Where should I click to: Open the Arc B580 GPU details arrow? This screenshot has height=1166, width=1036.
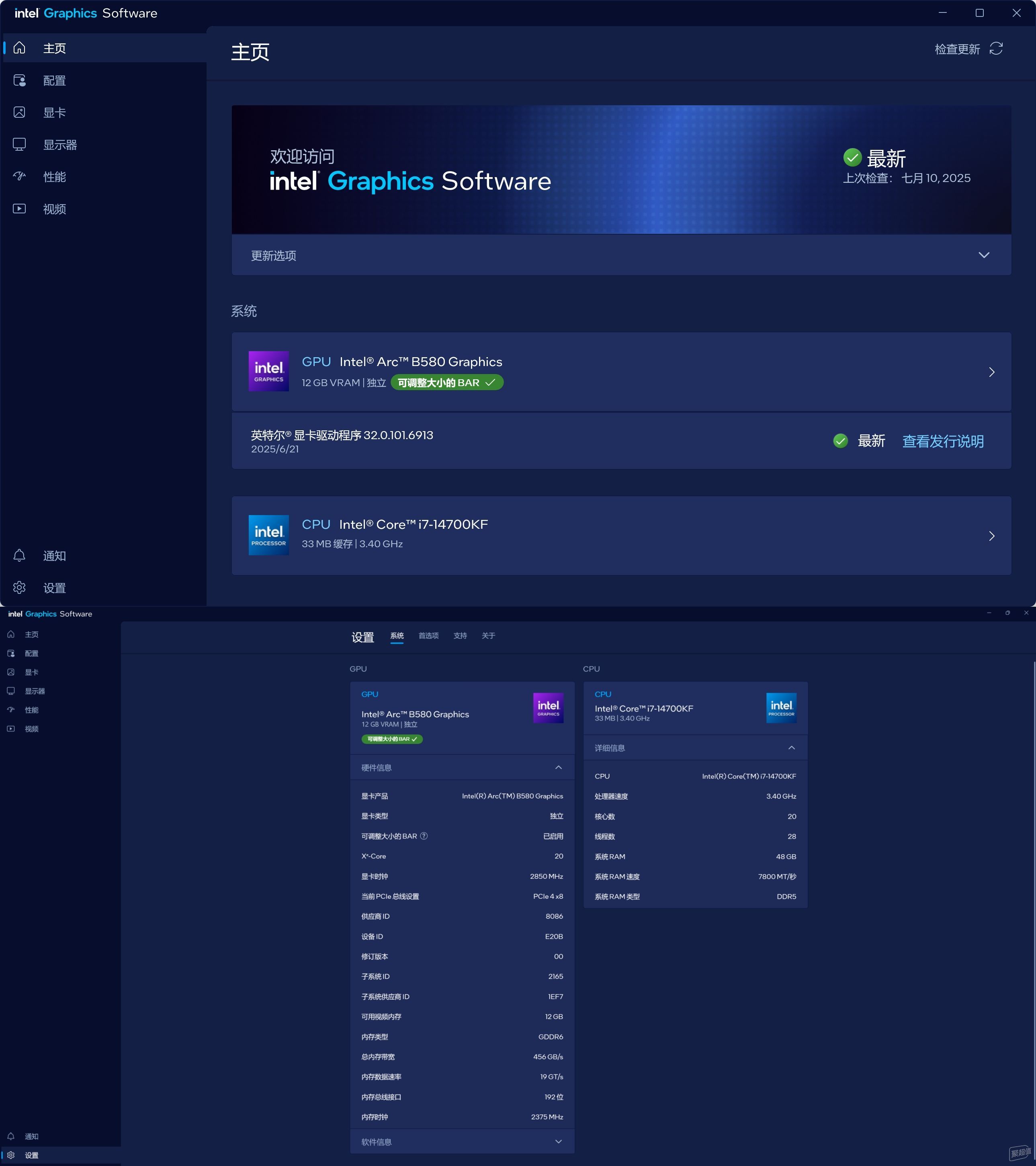coord(992,372)
